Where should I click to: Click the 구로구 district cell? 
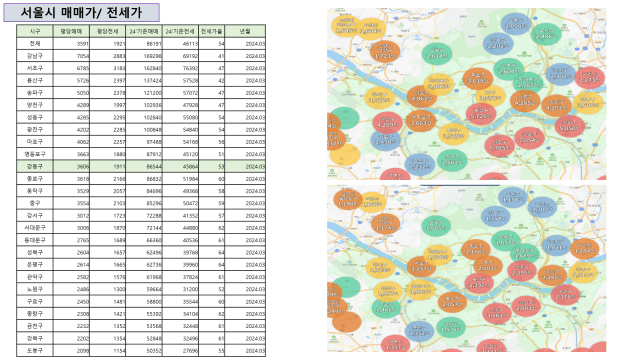pos(35,301)
